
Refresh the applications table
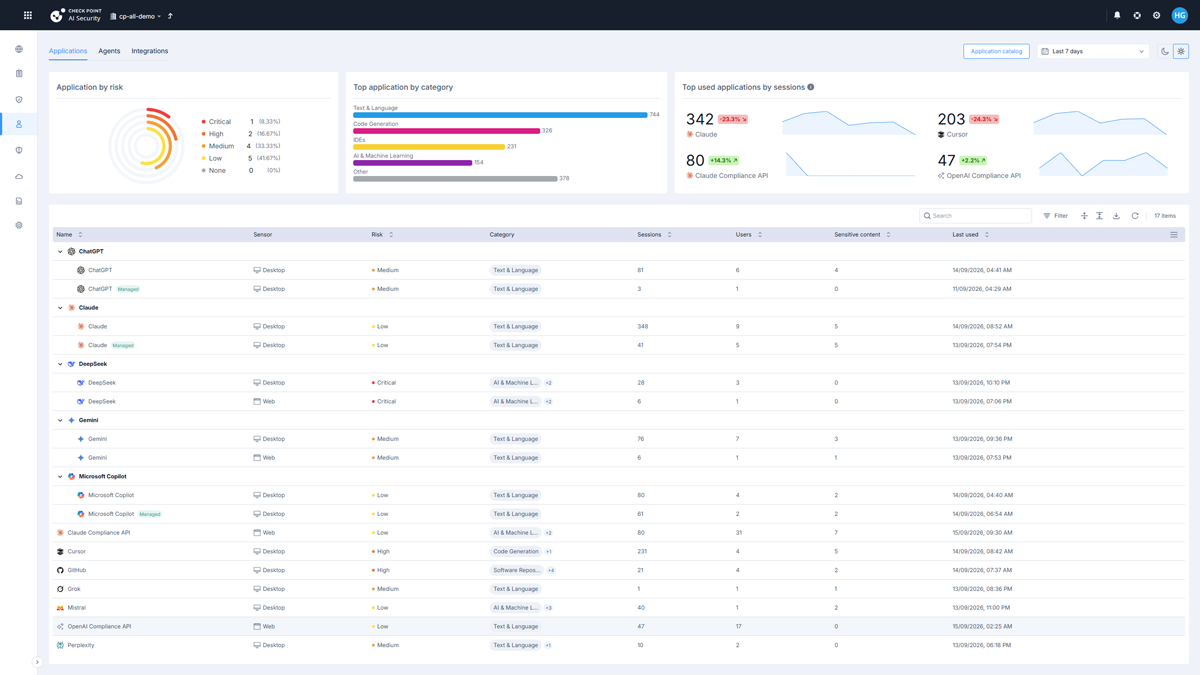(1135, 216)
